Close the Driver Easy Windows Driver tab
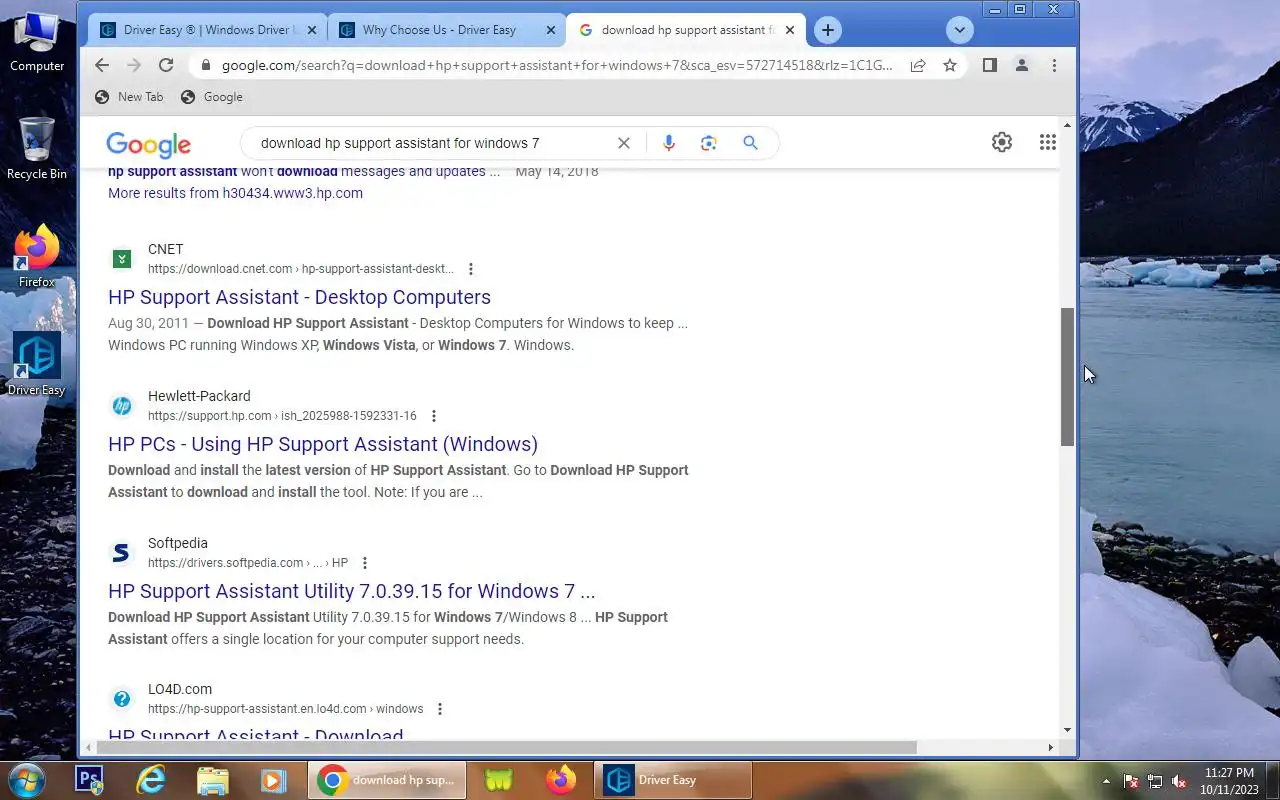This screenshot has height=800, width=1280. 312,30
